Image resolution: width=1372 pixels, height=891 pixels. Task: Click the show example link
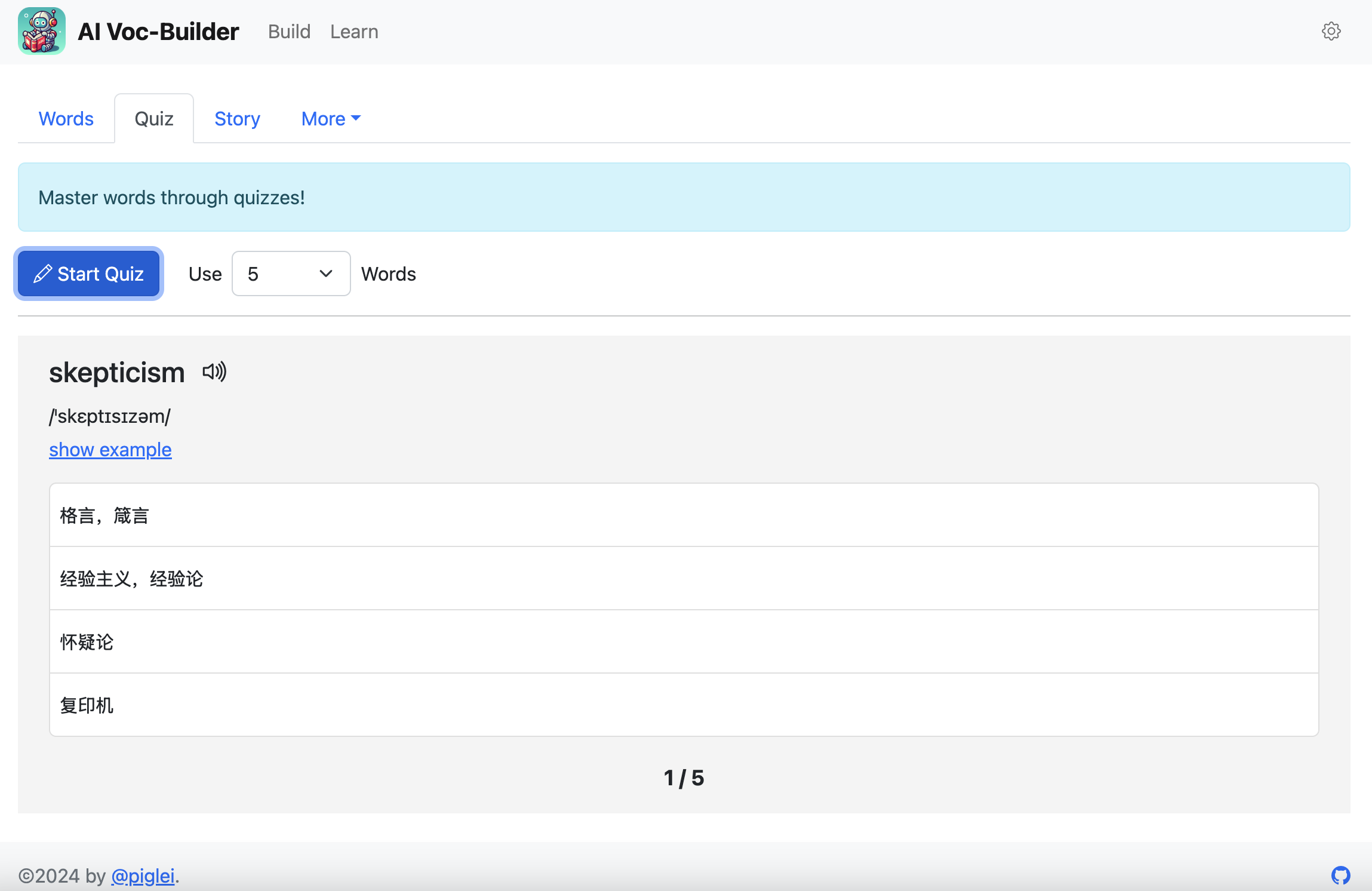pyautogui.click(x=110, y=450)
